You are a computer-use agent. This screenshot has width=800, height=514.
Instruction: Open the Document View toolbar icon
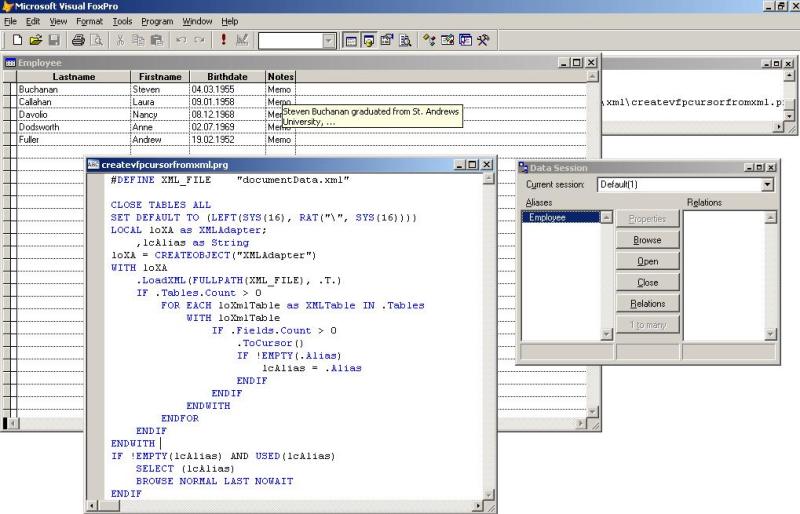pos(405,40)
